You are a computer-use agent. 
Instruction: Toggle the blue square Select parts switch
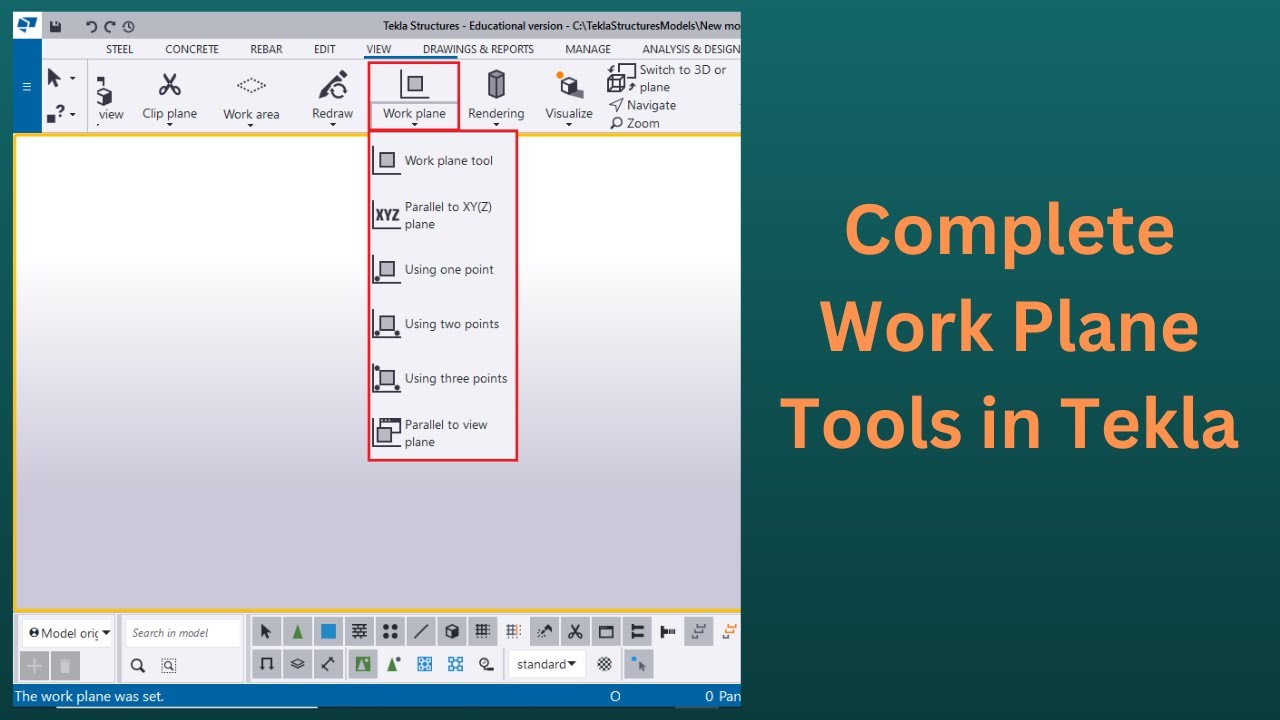click(x=328, y=631)
